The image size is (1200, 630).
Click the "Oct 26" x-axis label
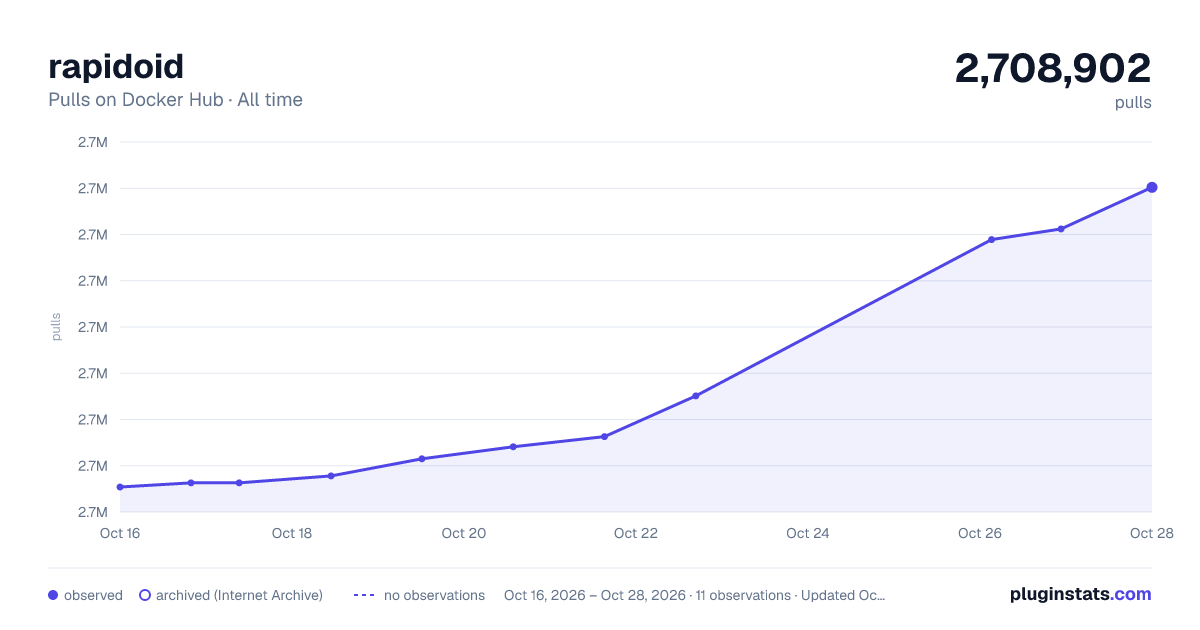point(980,533)
